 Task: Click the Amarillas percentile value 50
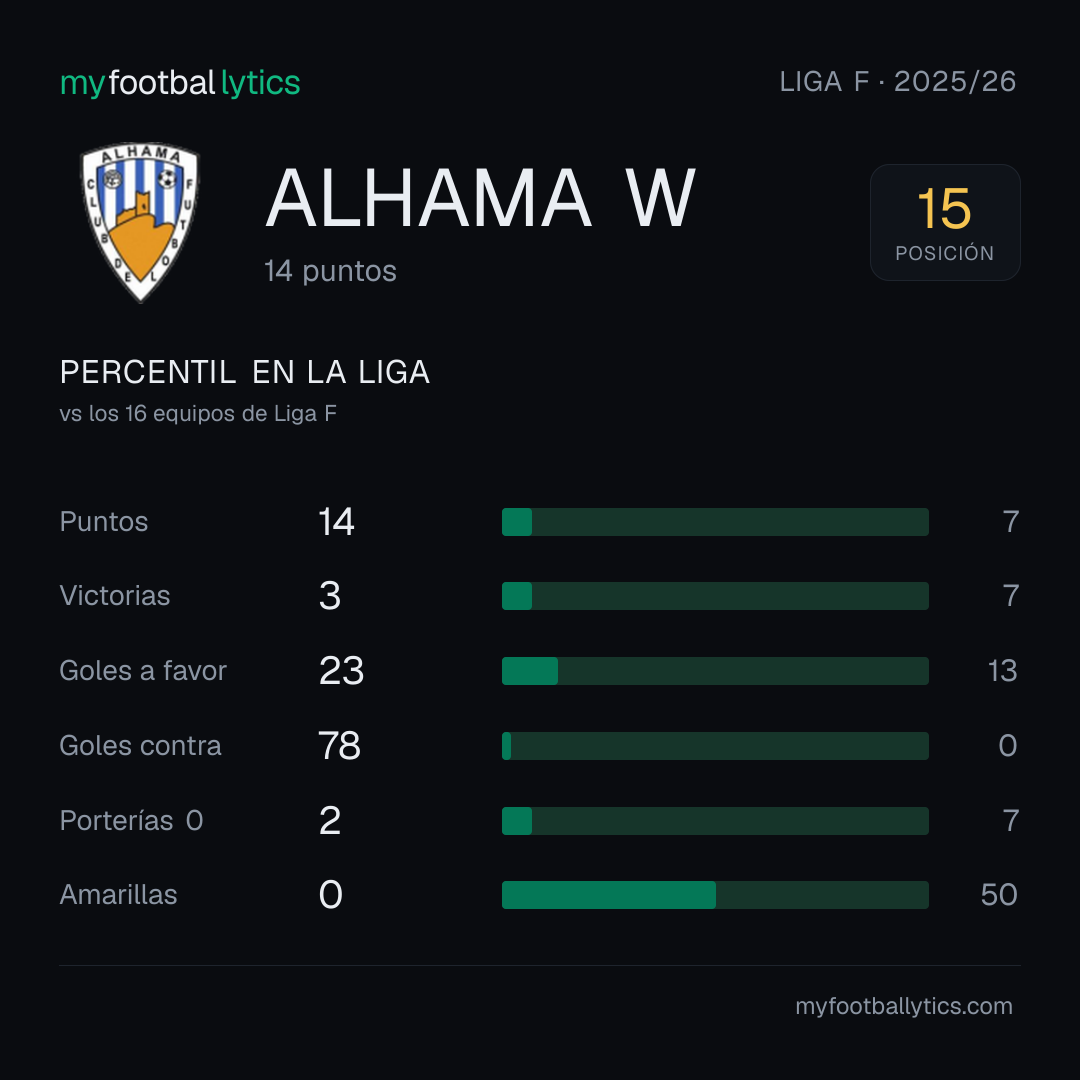(x=999, y=895)
